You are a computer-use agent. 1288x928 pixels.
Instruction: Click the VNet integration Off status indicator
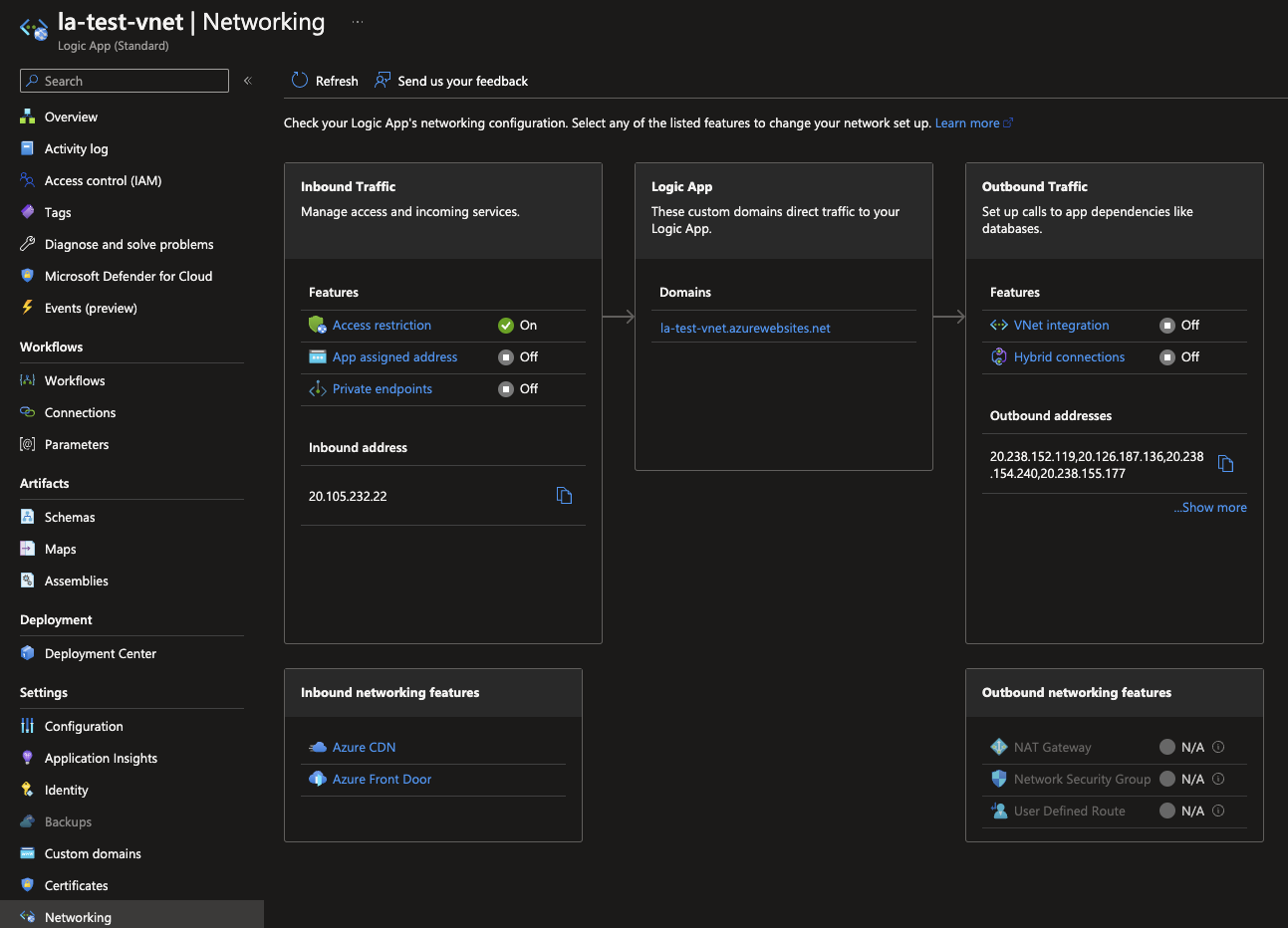1167,326
